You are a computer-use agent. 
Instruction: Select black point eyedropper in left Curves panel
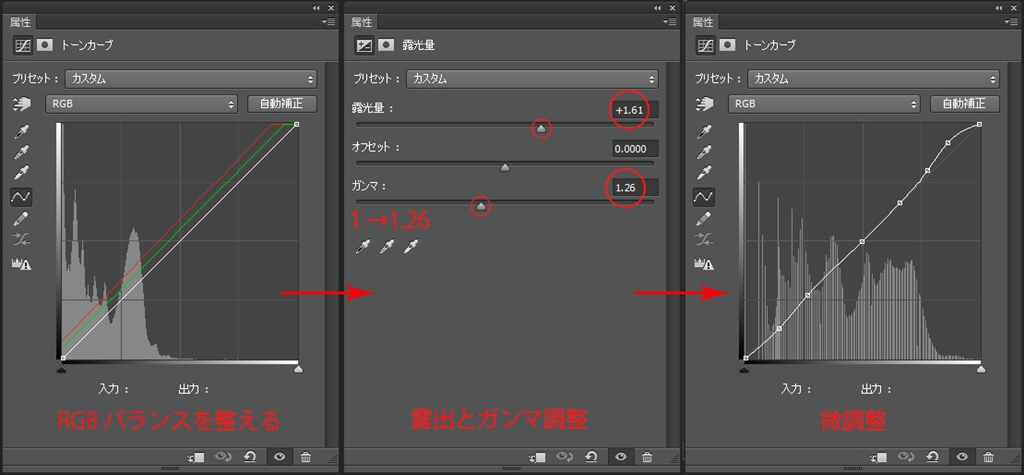[22, 133]
